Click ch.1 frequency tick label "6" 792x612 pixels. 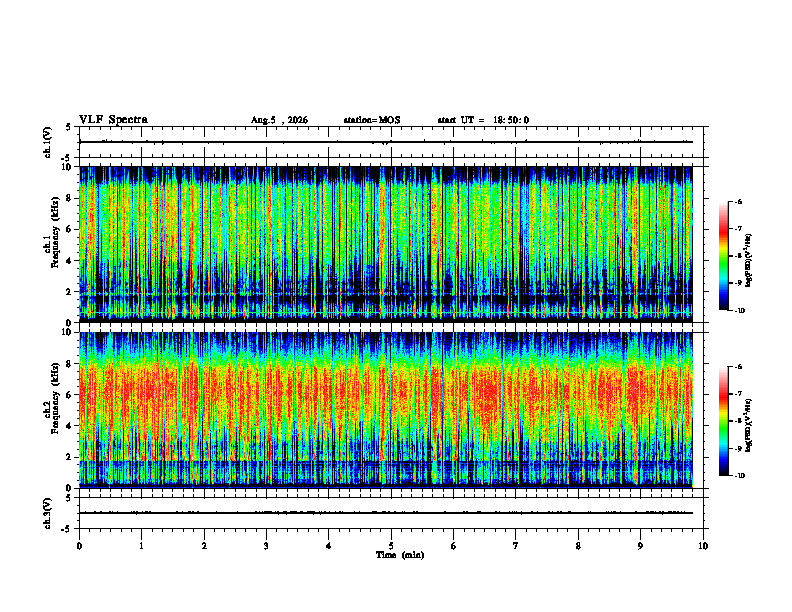coord(69,230)
